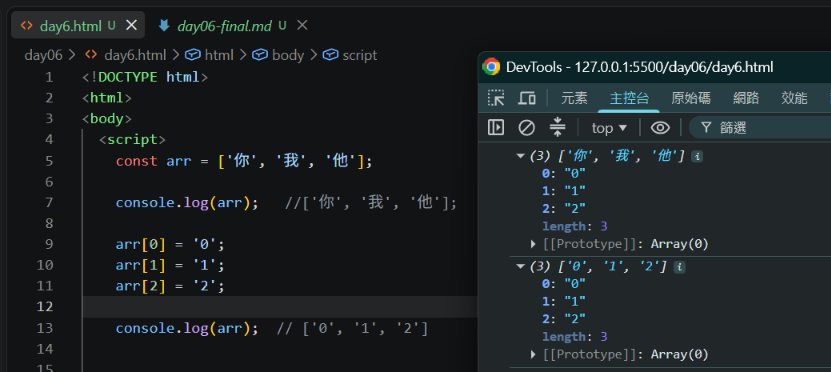The width and height of the screenshot is (831, 372).
Task: Click the arr[1] = '1'; code line
Action: click(x=170, y=265)
